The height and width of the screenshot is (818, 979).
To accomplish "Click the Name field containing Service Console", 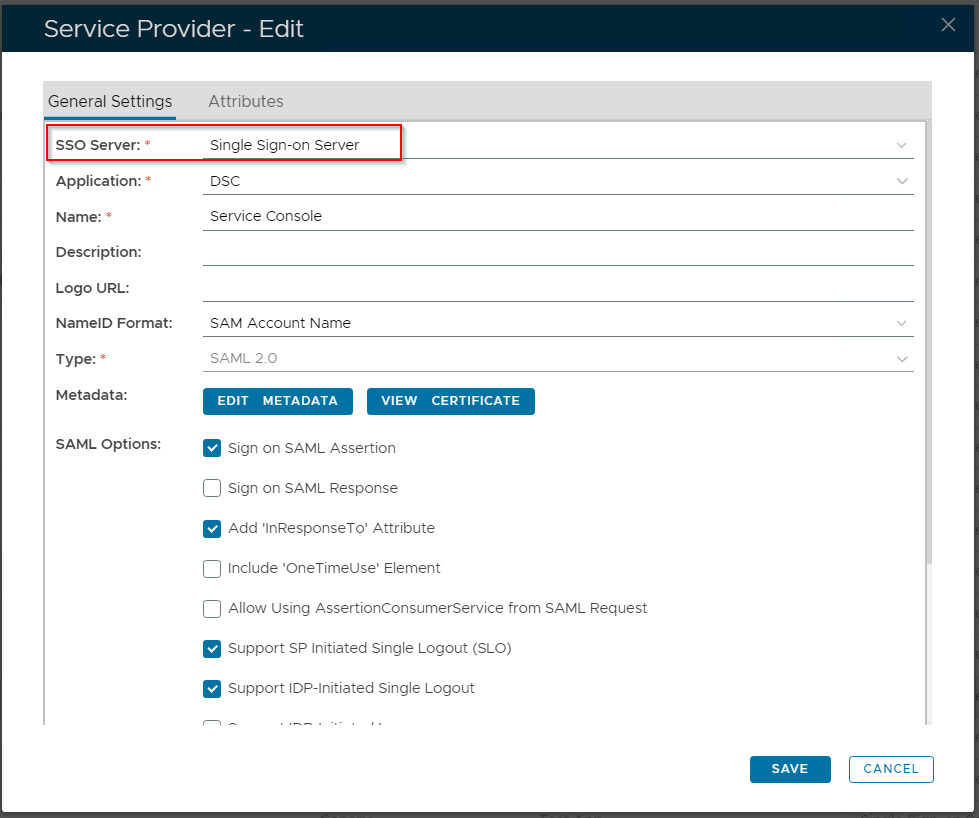I will pyautogui.click(x=556, y=216).
